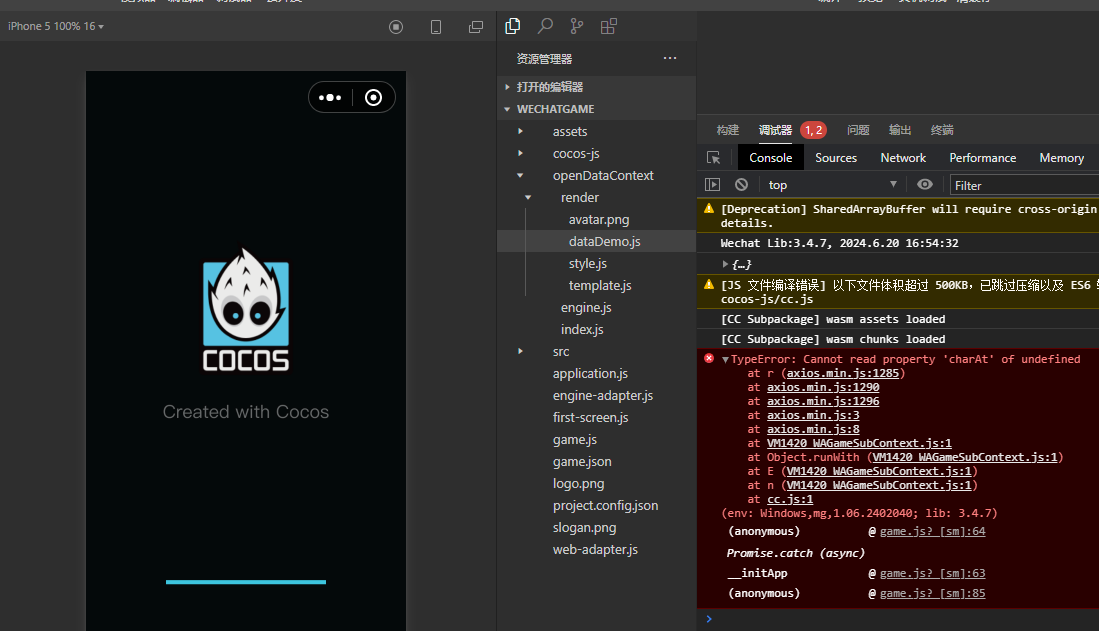Select the Console devtools tab
Image resolution: width=1099 pixels, height=631 pixels.
click(x=770, y=158)
